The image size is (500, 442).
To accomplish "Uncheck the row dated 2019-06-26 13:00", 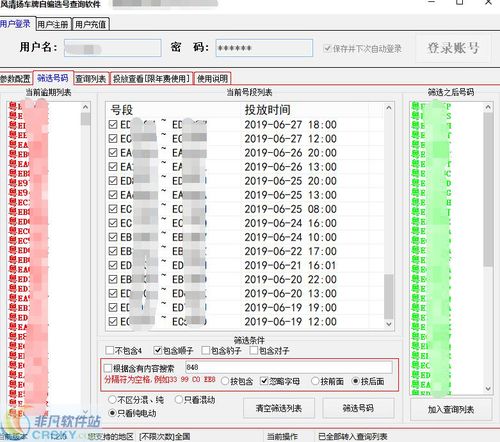I will click(x=113, y=167).
